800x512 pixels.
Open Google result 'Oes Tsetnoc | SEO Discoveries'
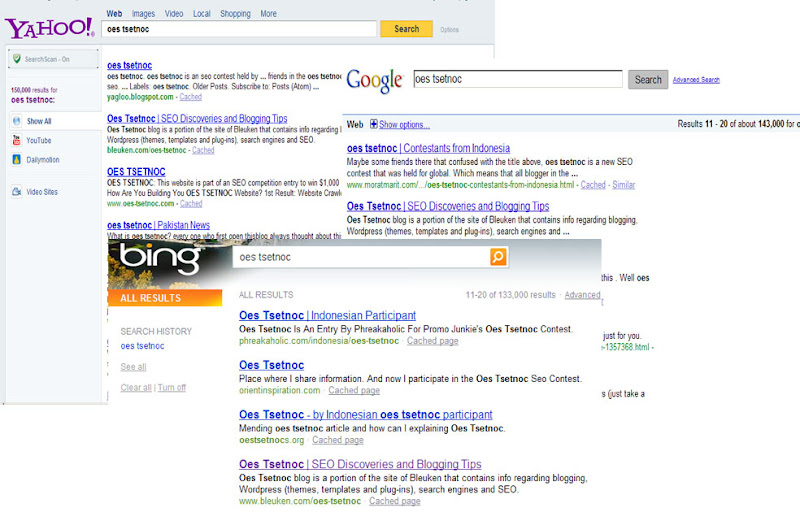point(448,207)
